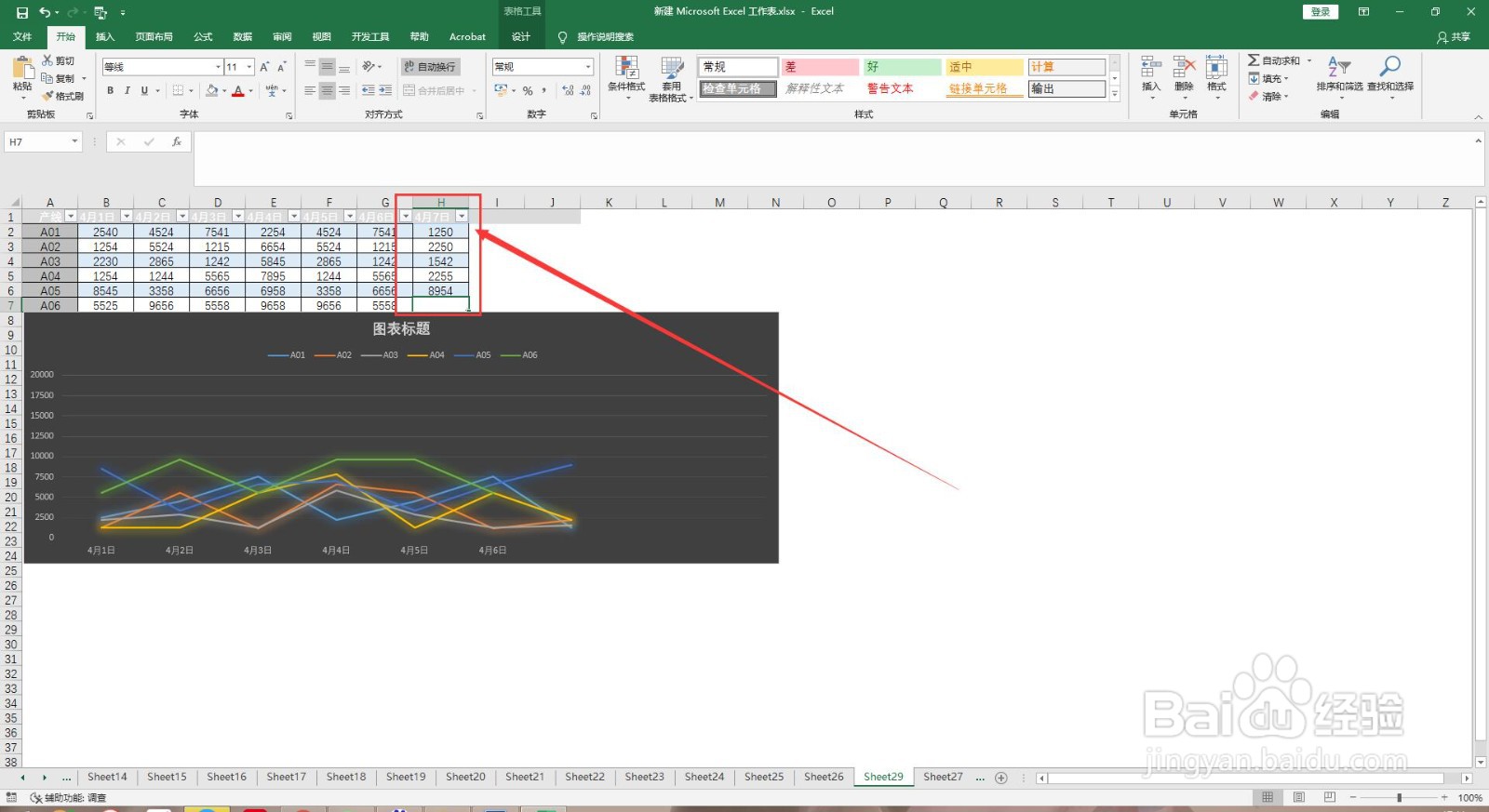Toggle Middle vertical alignment

327,67
